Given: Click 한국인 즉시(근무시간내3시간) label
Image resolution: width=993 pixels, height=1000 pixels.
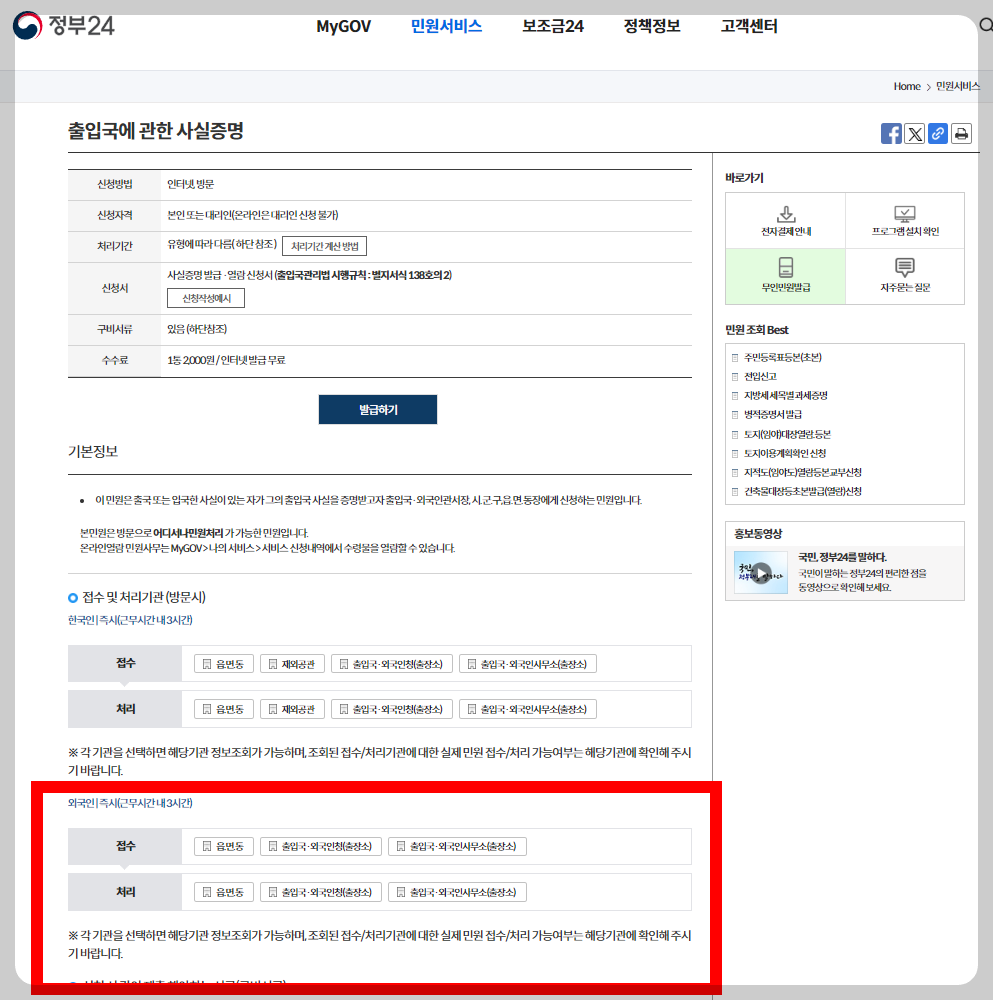Looking at the screenshot, I should tap(130, 620).
